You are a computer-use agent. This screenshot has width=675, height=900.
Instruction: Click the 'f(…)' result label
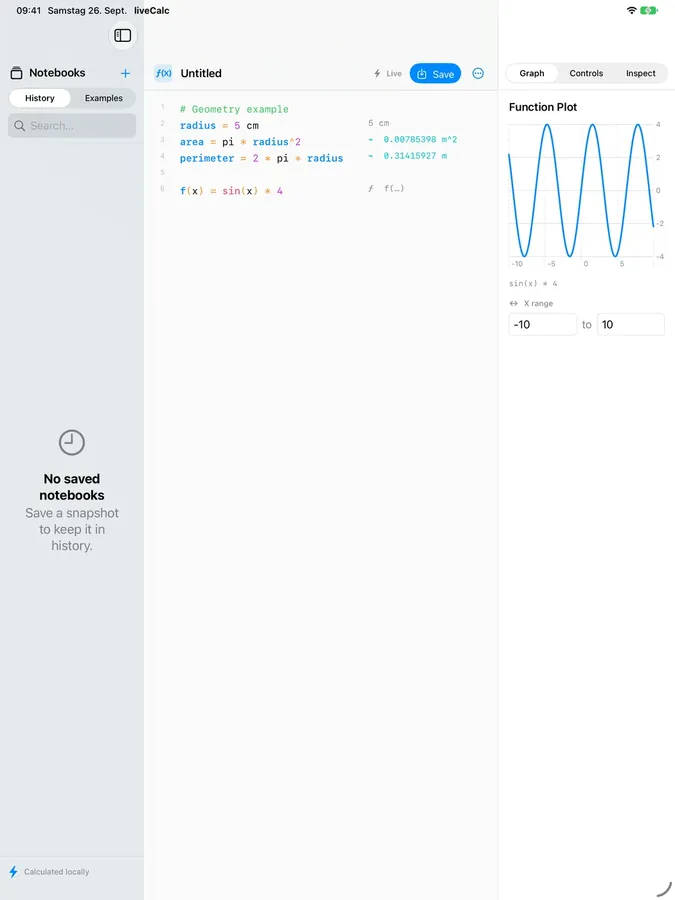coord(394,188)
